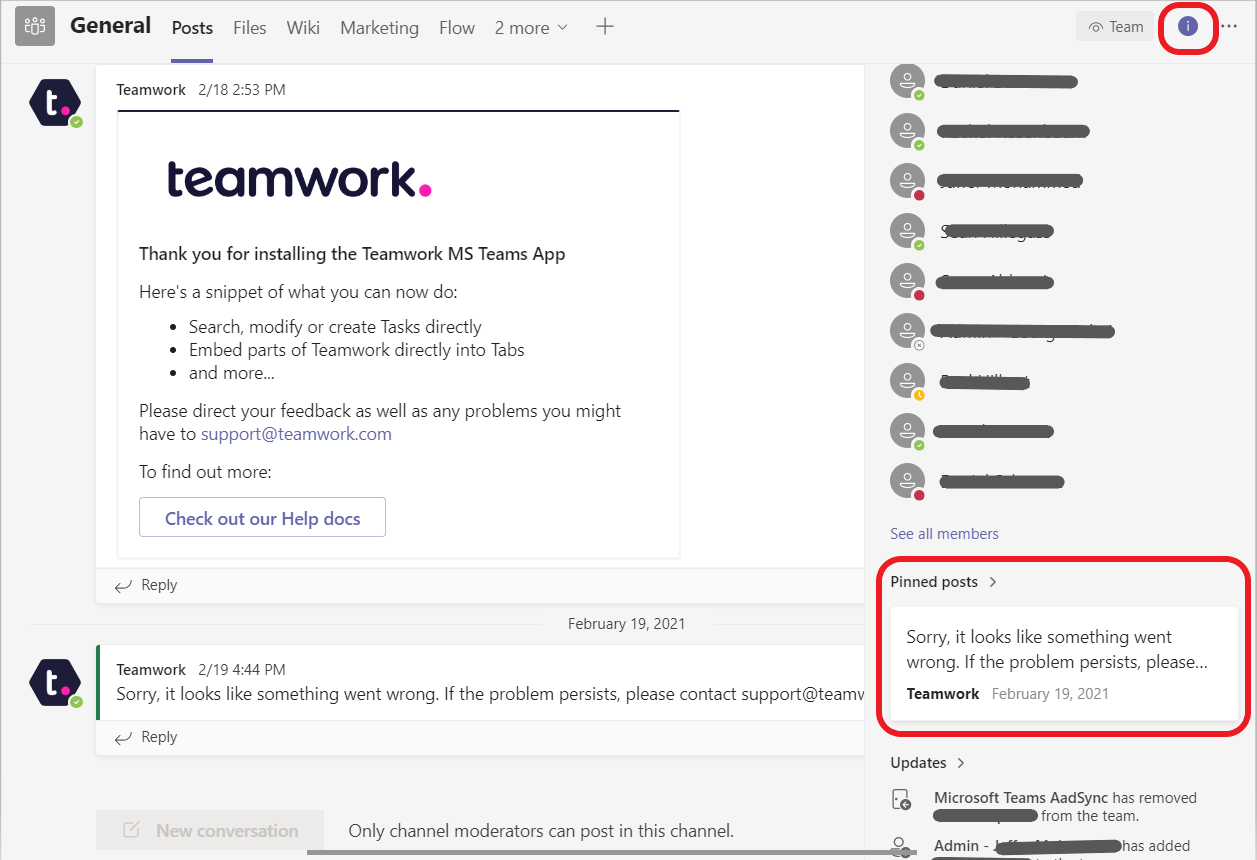The width and height of the screenshot is (1257, 860).
Task: Click the Teamwork avatar on the 2/18 post
Action: (55, 103)
